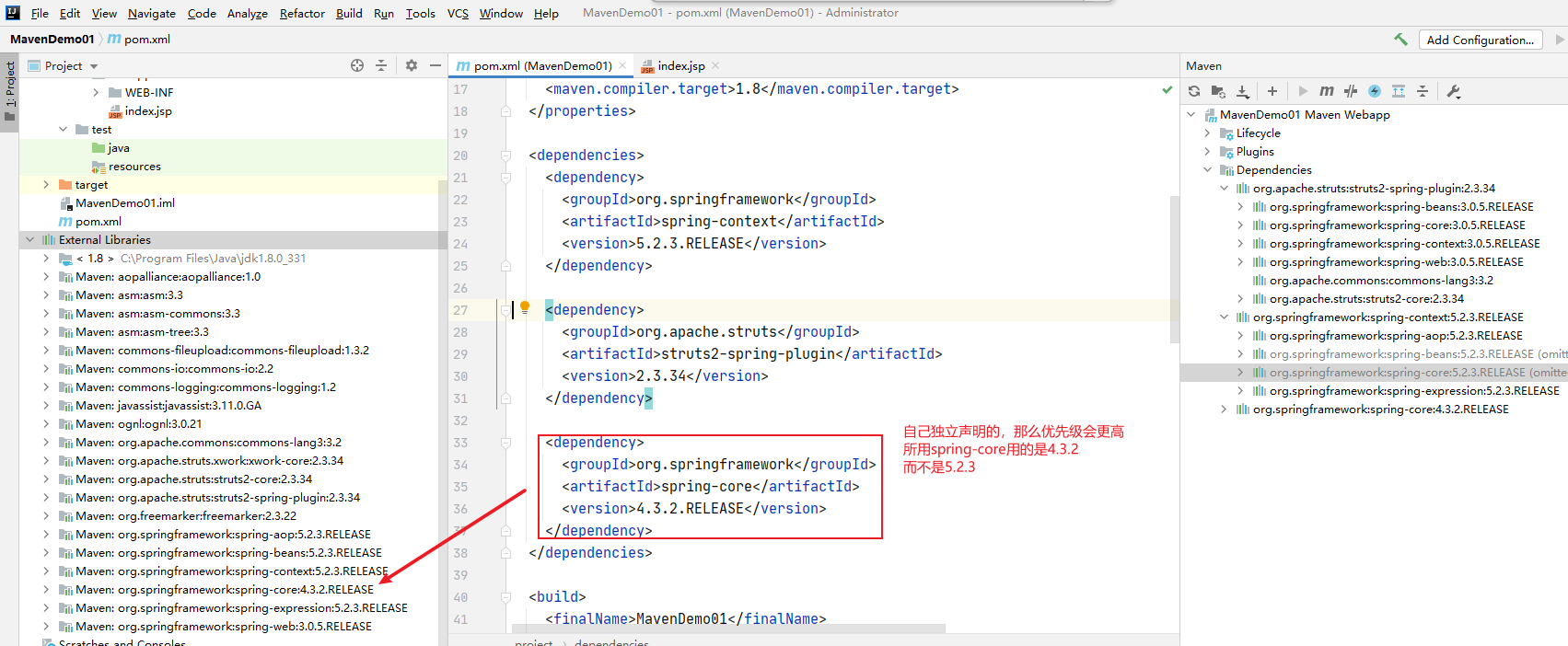Select spring-expression:5.2.3.RELEASE in Maven panel
The width and height of the screenshot is (1568, 646).
point(1414,390)
